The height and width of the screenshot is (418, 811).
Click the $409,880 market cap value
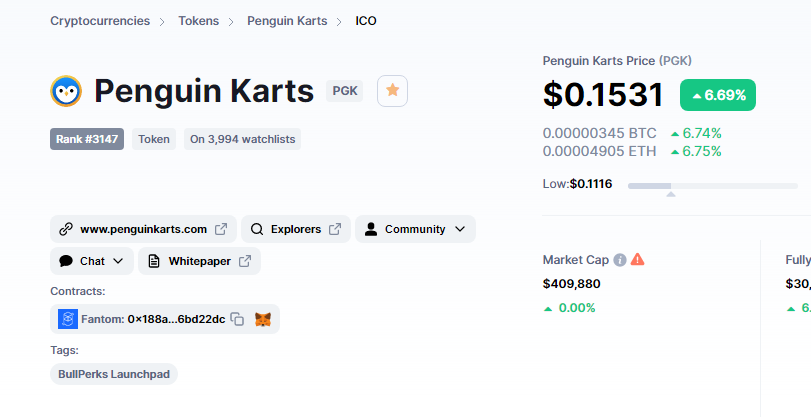pyautogui.click(x=572, y=284)
